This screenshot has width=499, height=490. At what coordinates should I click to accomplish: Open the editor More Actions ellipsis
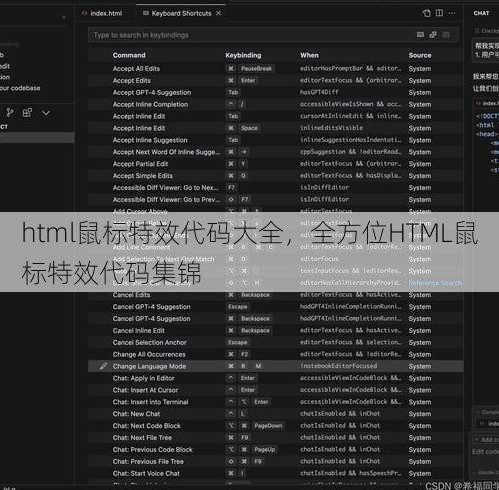(x=452, y=13)
